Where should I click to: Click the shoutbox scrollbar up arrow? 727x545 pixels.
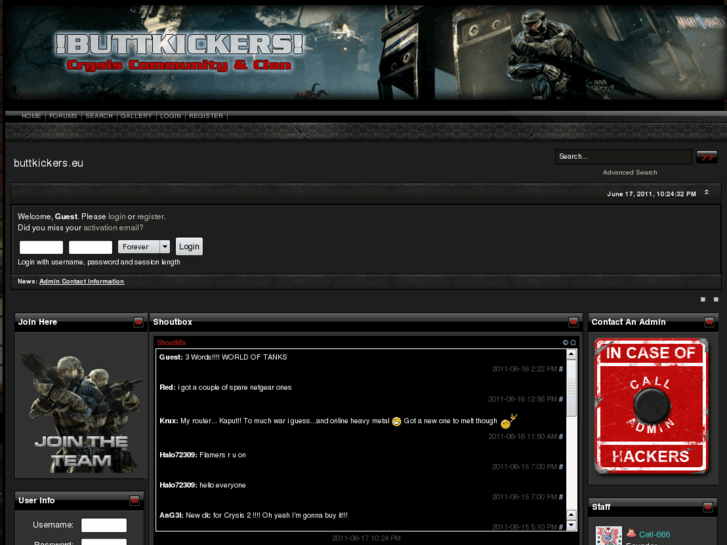(572, 355)
